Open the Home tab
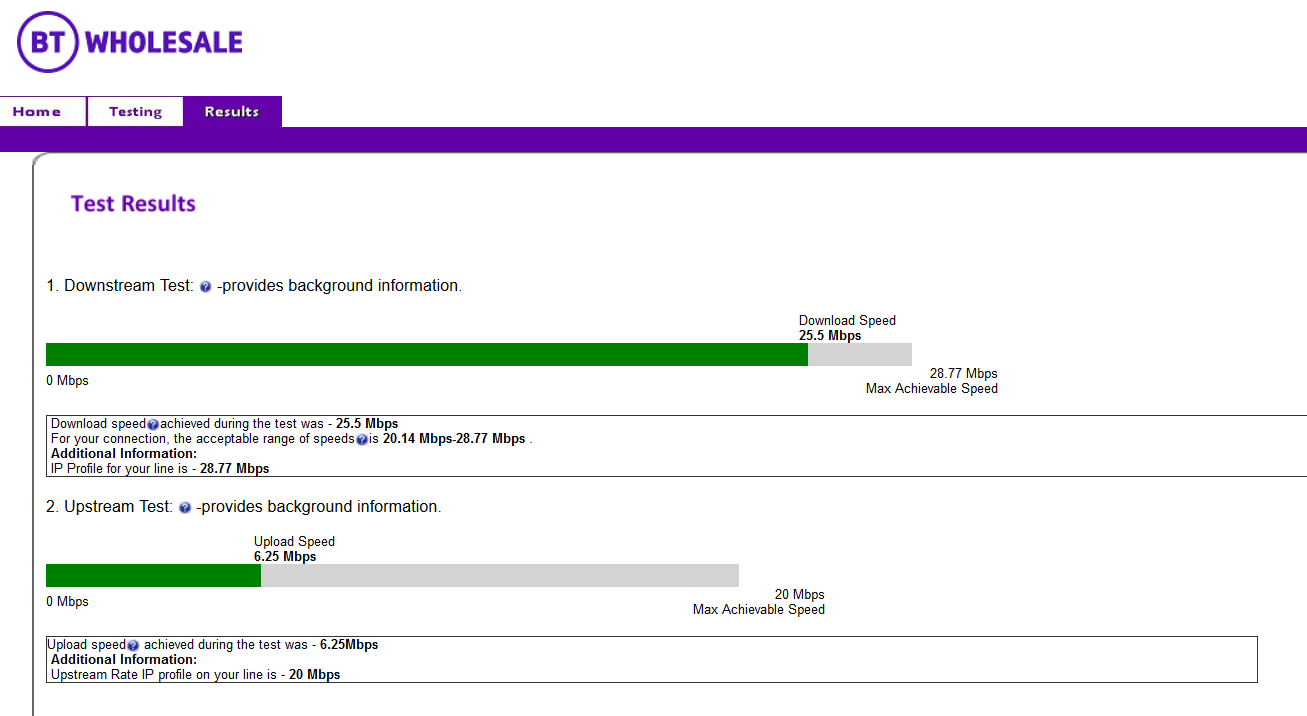 37,112
